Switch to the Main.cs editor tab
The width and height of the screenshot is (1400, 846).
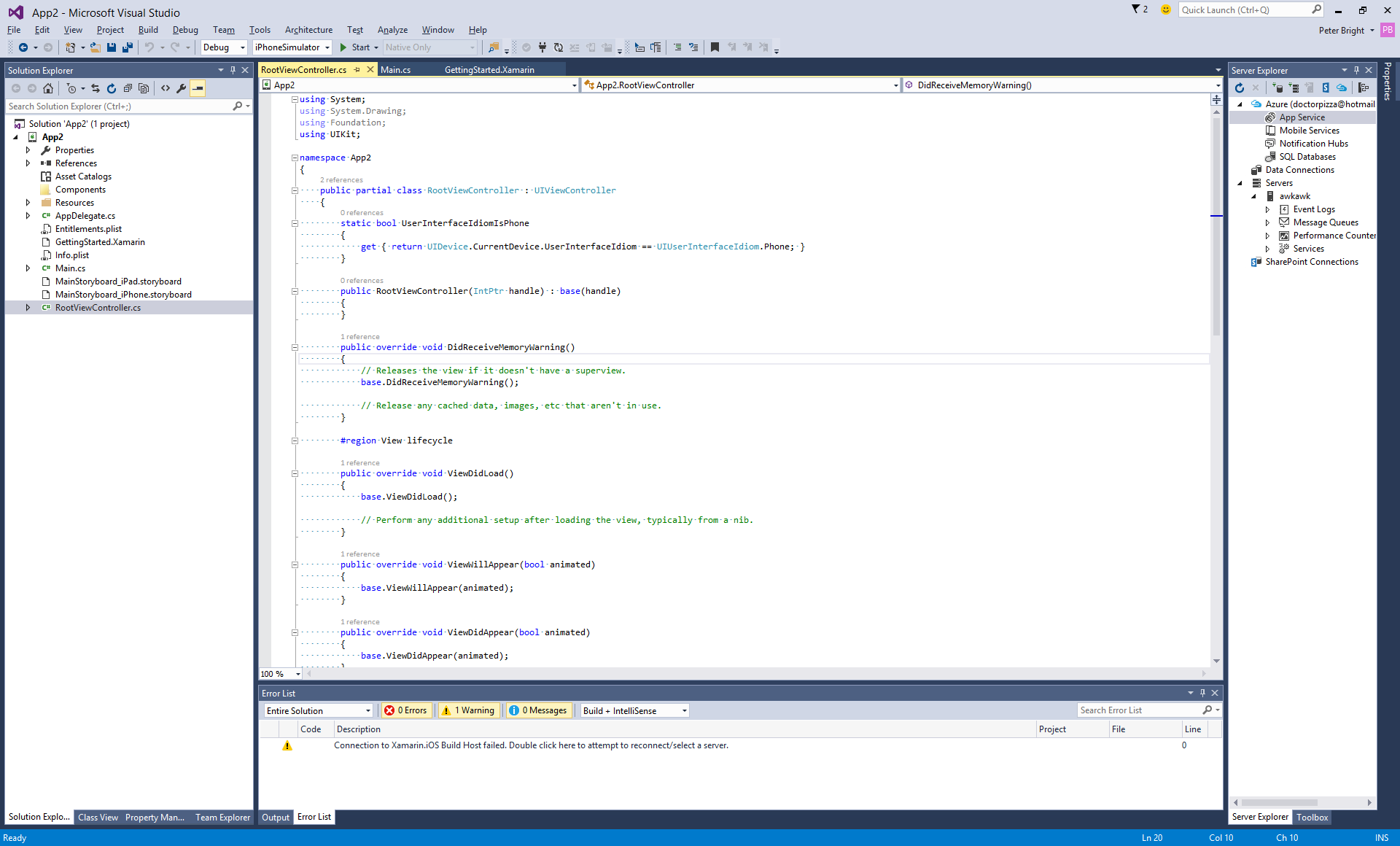tap(394, 69)
